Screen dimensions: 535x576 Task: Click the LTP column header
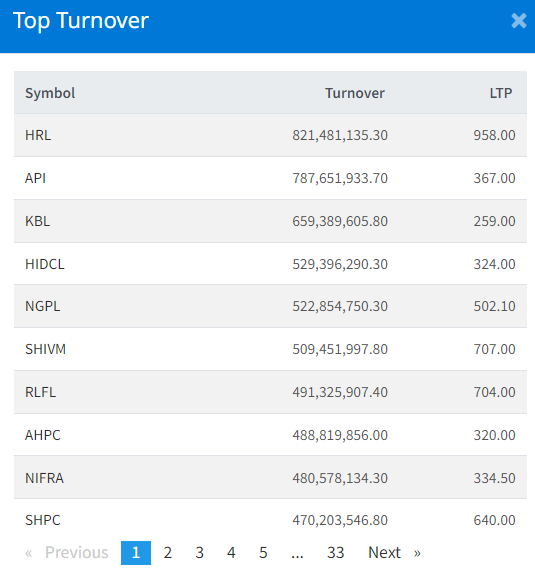pyautogui.click(x=500, y=93)
